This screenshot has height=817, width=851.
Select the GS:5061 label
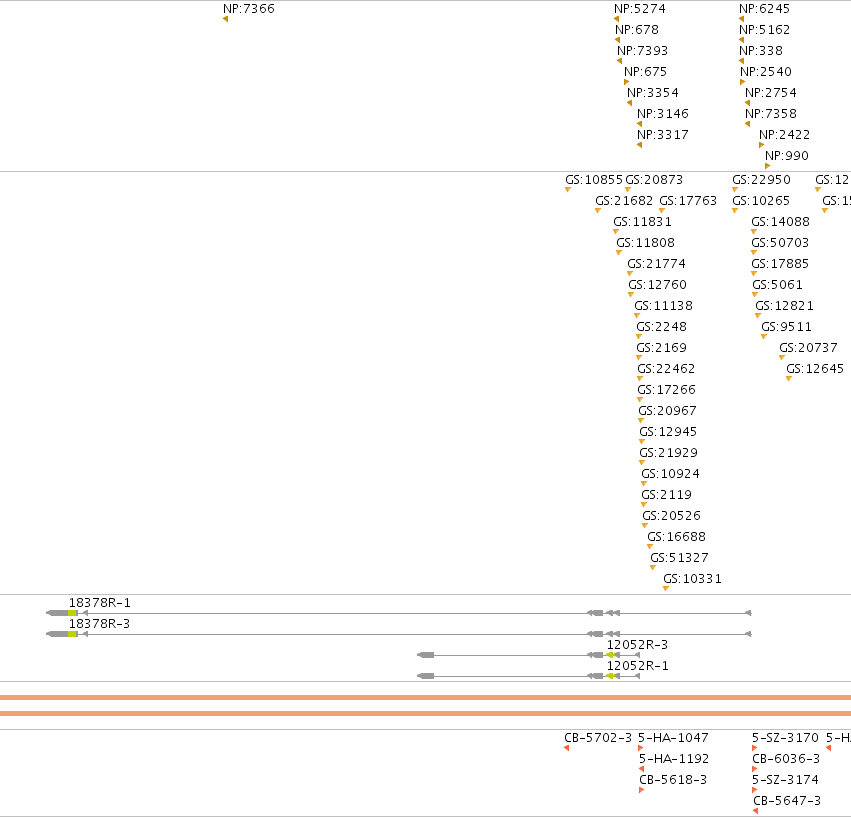pyautogui.click(x=777, y=284)
